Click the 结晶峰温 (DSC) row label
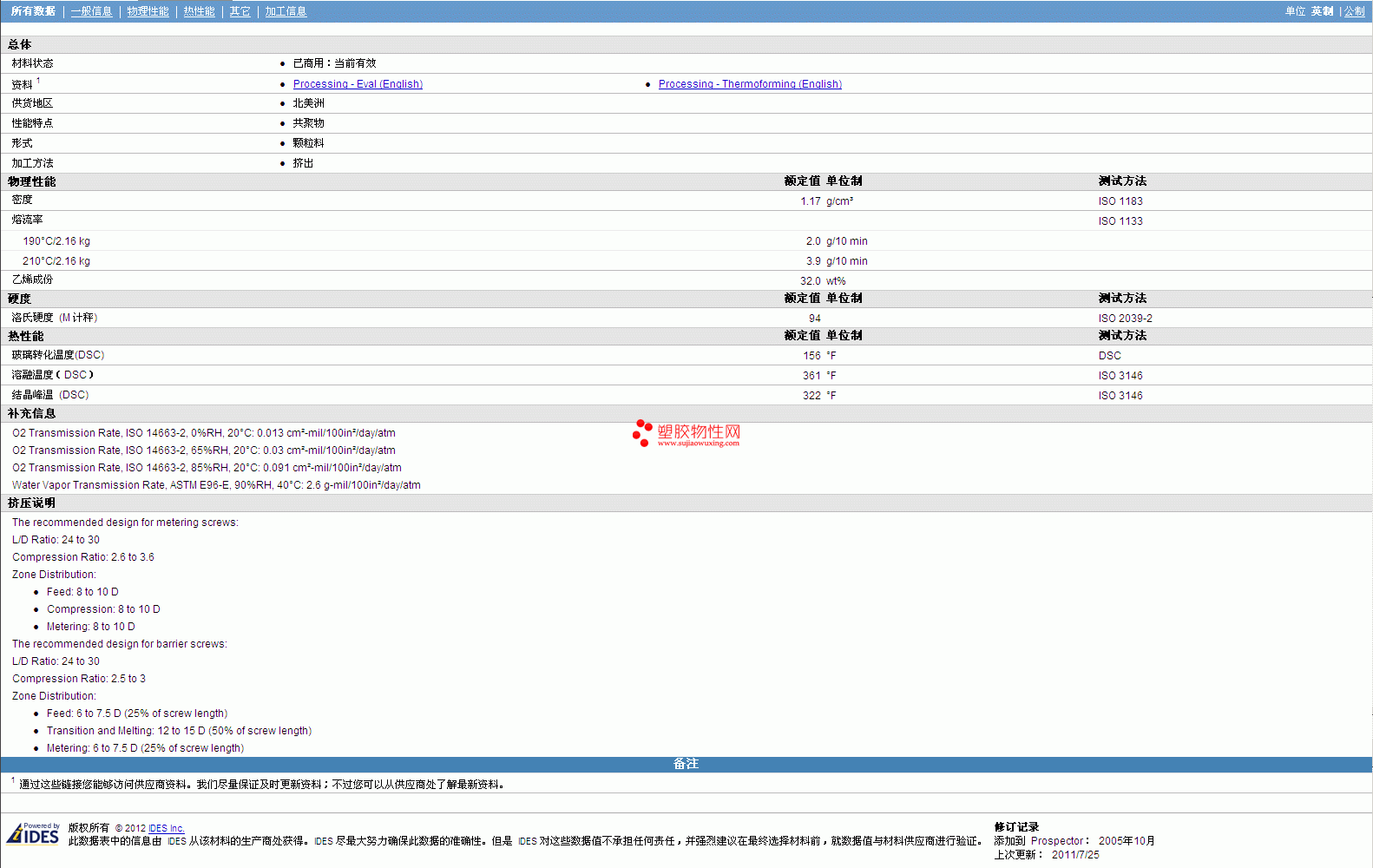Image resolution: width=1373 pixels, height=868 pixels. point(50,395)
